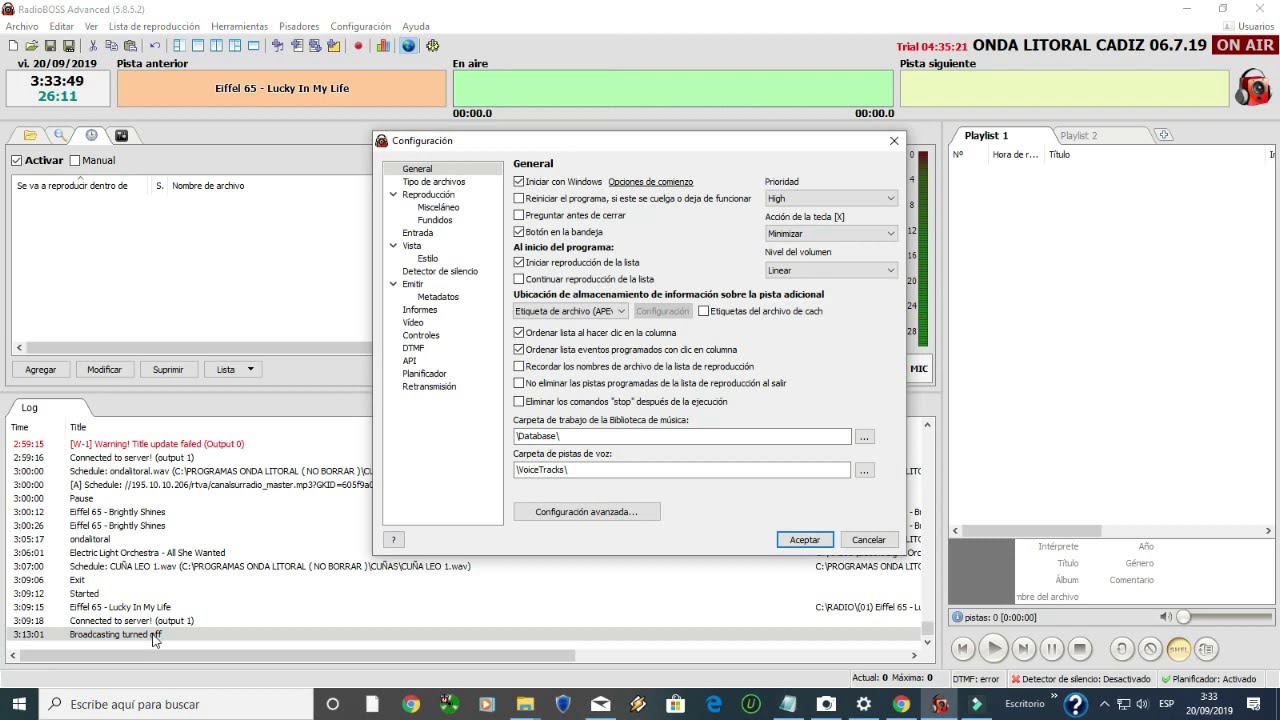Viewport: 1280px width, 720px height.
Task: Click the stop-after-track circle button
Action: tap(1150, 649)
